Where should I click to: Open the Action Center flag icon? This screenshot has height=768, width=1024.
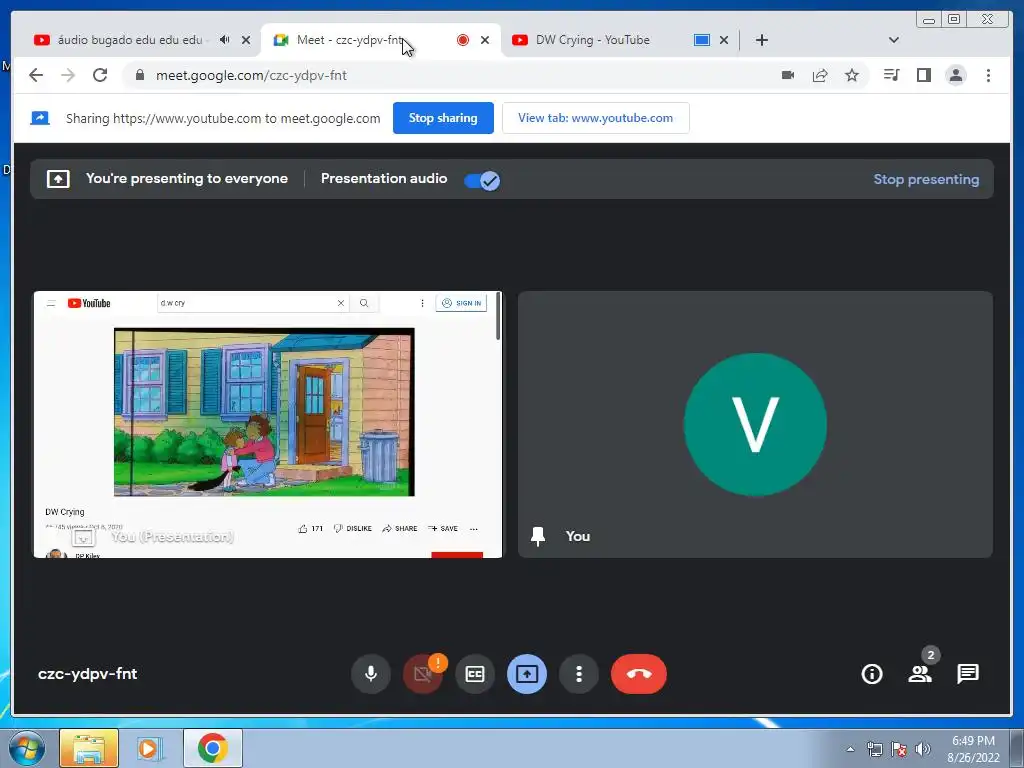(x=899, y=749)
